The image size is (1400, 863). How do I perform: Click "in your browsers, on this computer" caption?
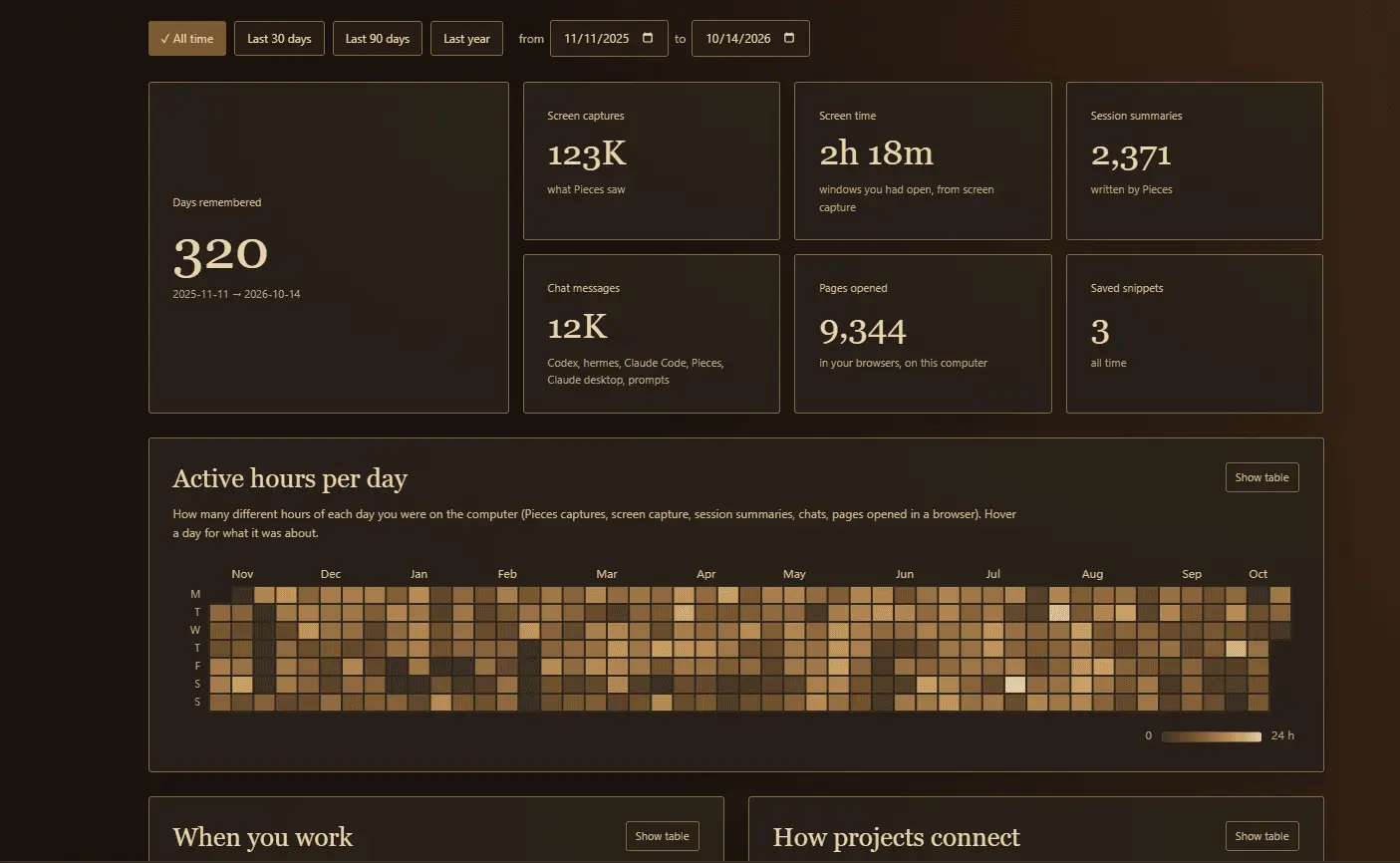[x=903, y=363]
